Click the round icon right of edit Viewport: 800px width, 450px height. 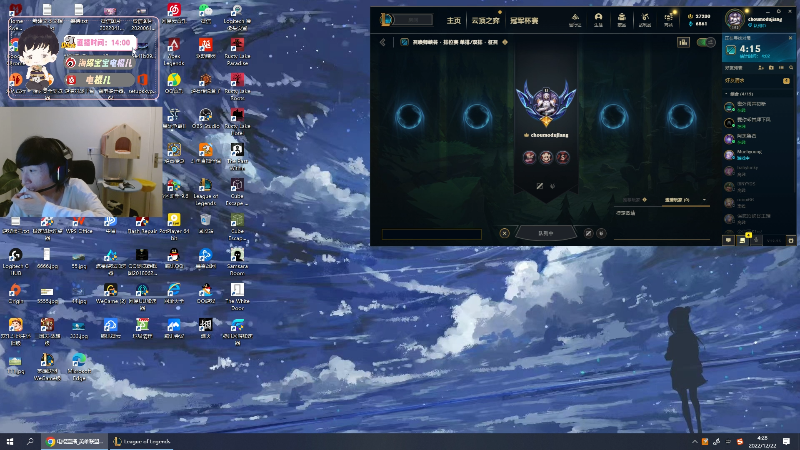(x=601, y=233)
